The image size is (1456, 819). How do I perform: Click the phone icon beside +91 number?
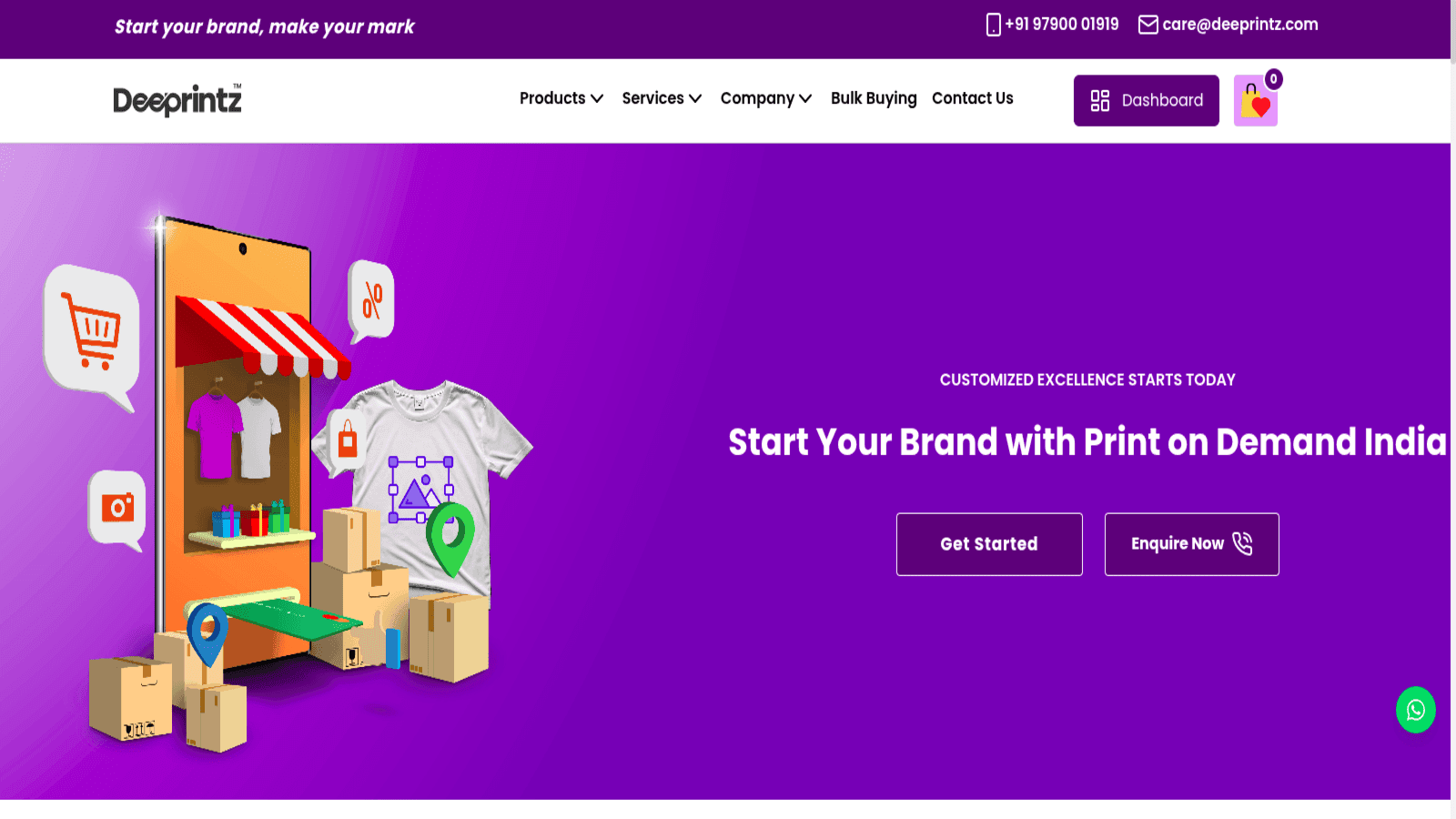[x=993, y=25]
